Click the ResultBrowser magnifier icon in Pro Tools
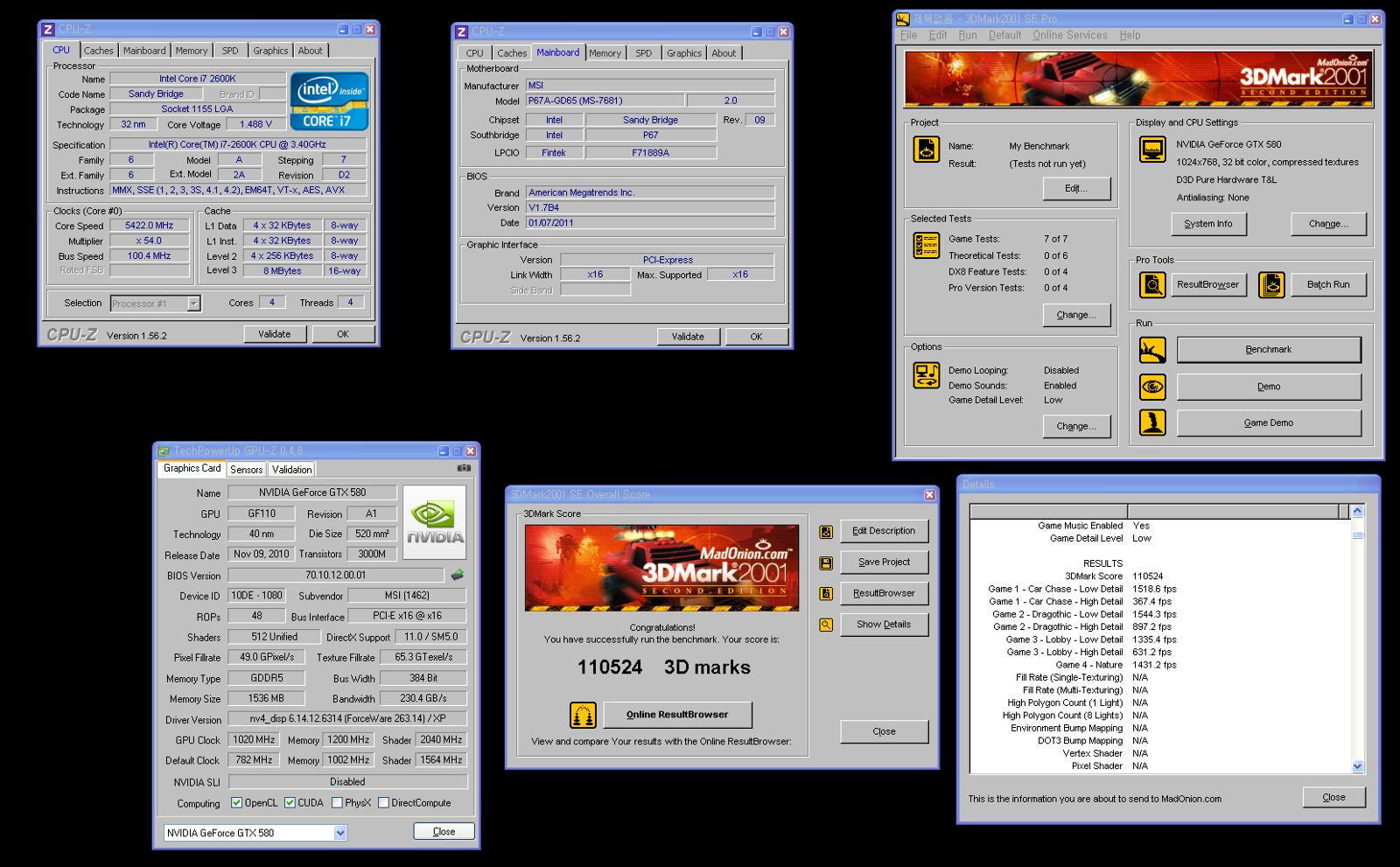 [1152, 284]
